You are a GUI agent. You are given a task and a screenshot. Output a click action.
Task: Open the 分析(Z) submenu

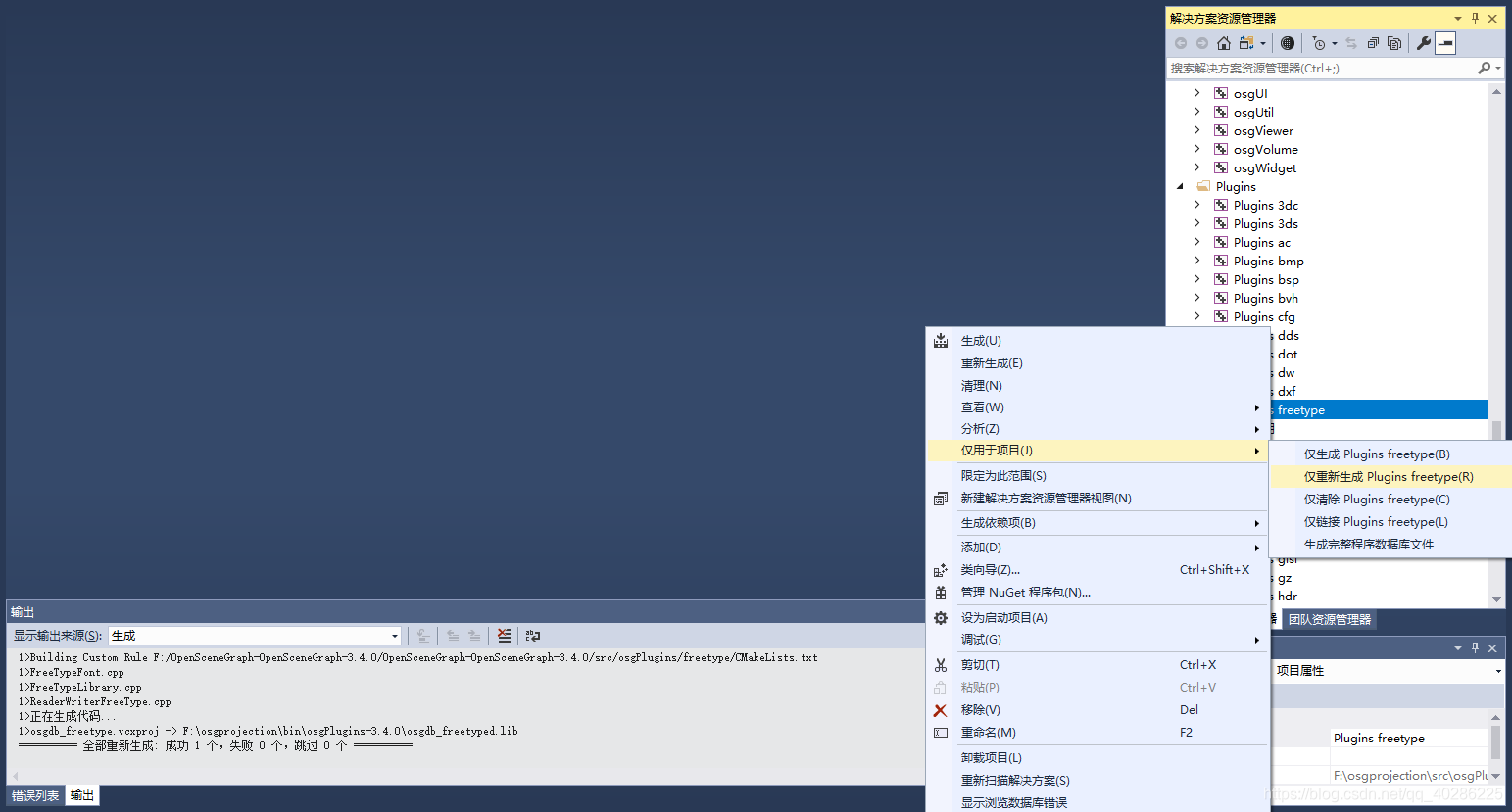pos(1097,429)
